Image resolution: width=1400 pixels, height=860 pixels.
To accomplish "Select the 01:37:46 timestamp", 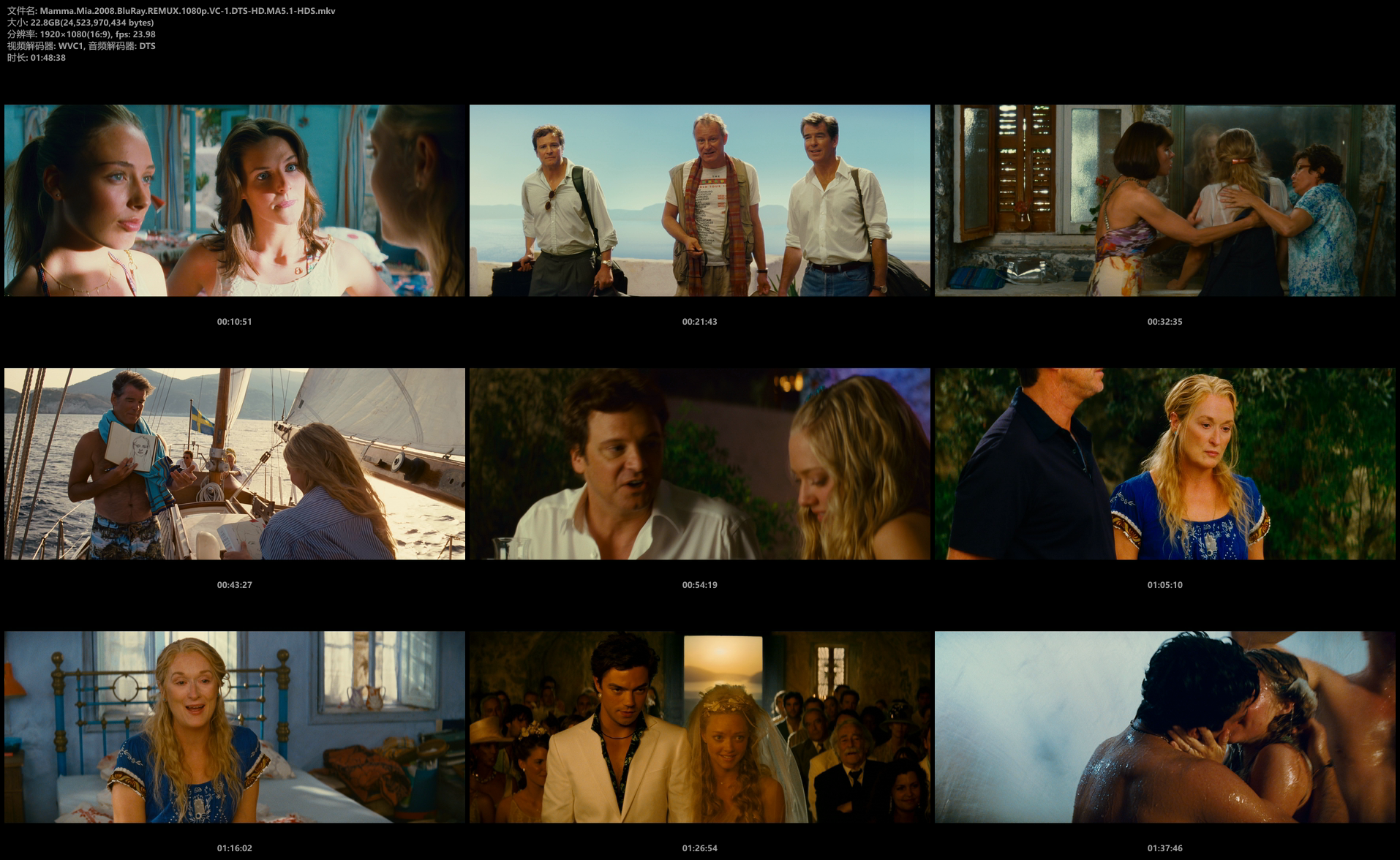I will [x=1164, y=848].
